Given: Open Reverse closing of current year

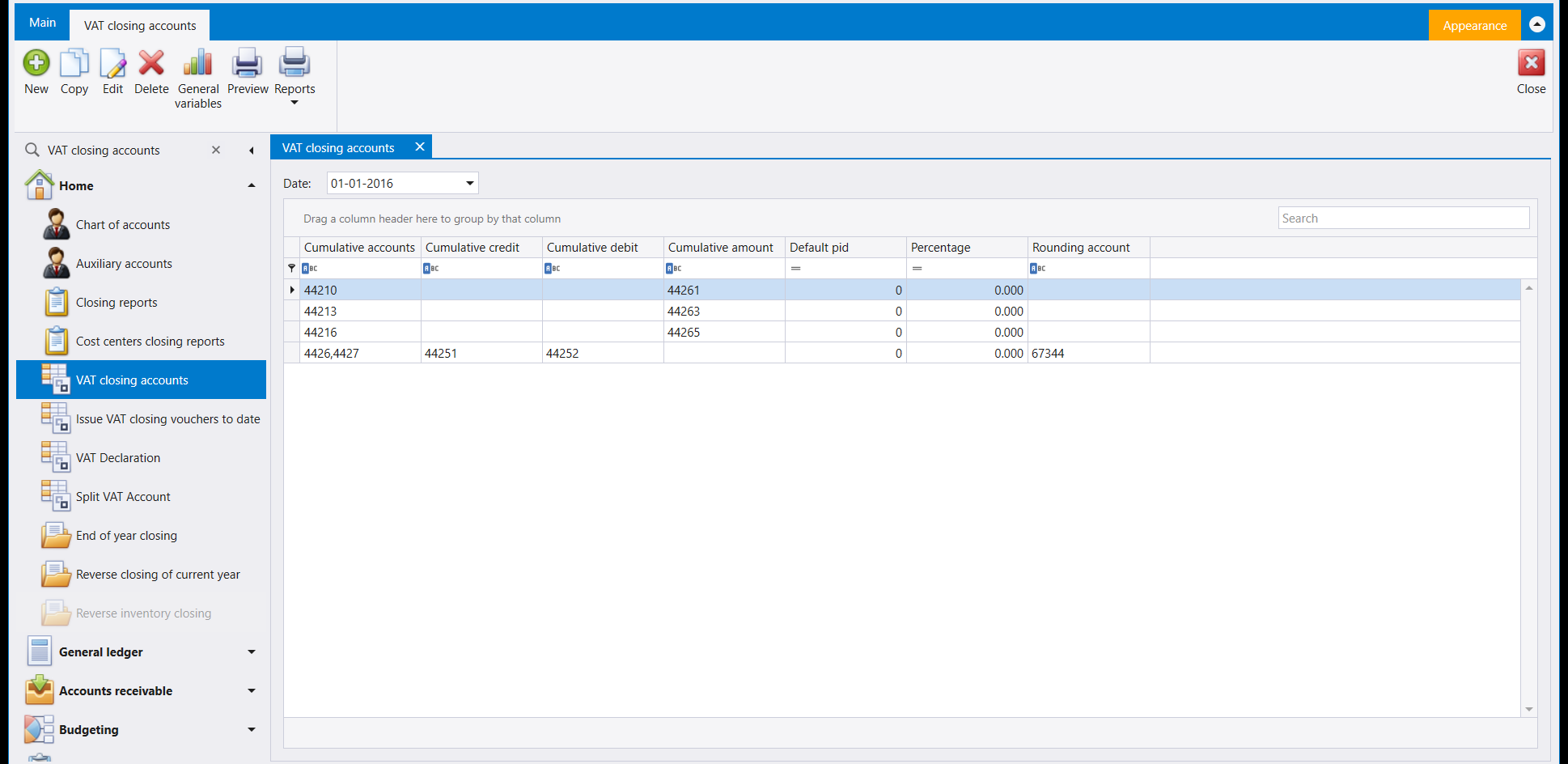Looking at the screenshot, I should [x=158, y=575].
